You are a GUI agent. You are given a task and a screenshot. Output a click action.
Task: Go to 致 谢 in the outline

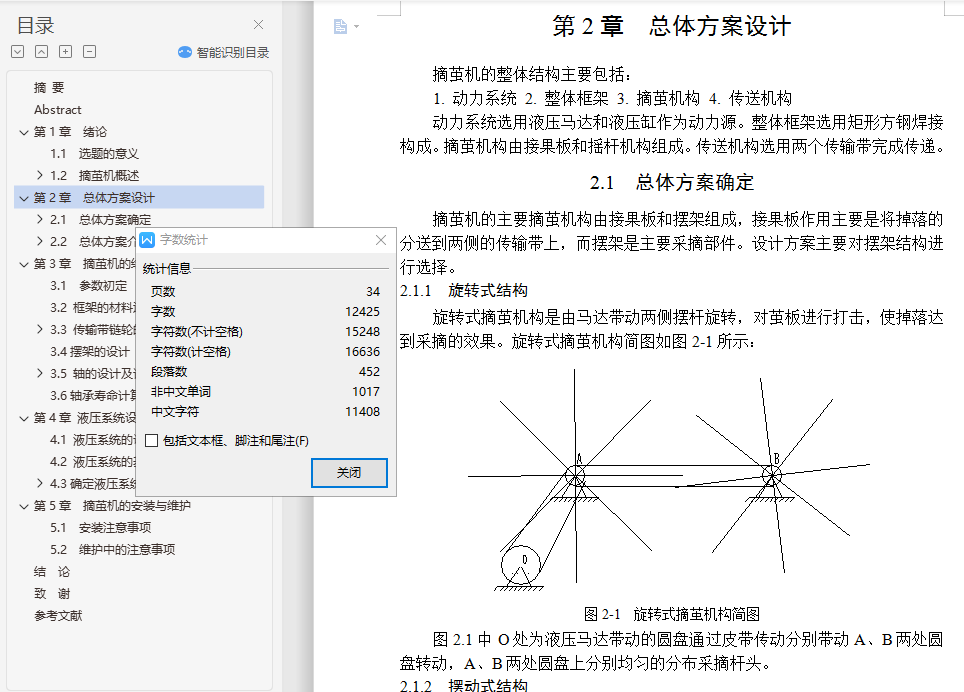[x=52, y=594]
